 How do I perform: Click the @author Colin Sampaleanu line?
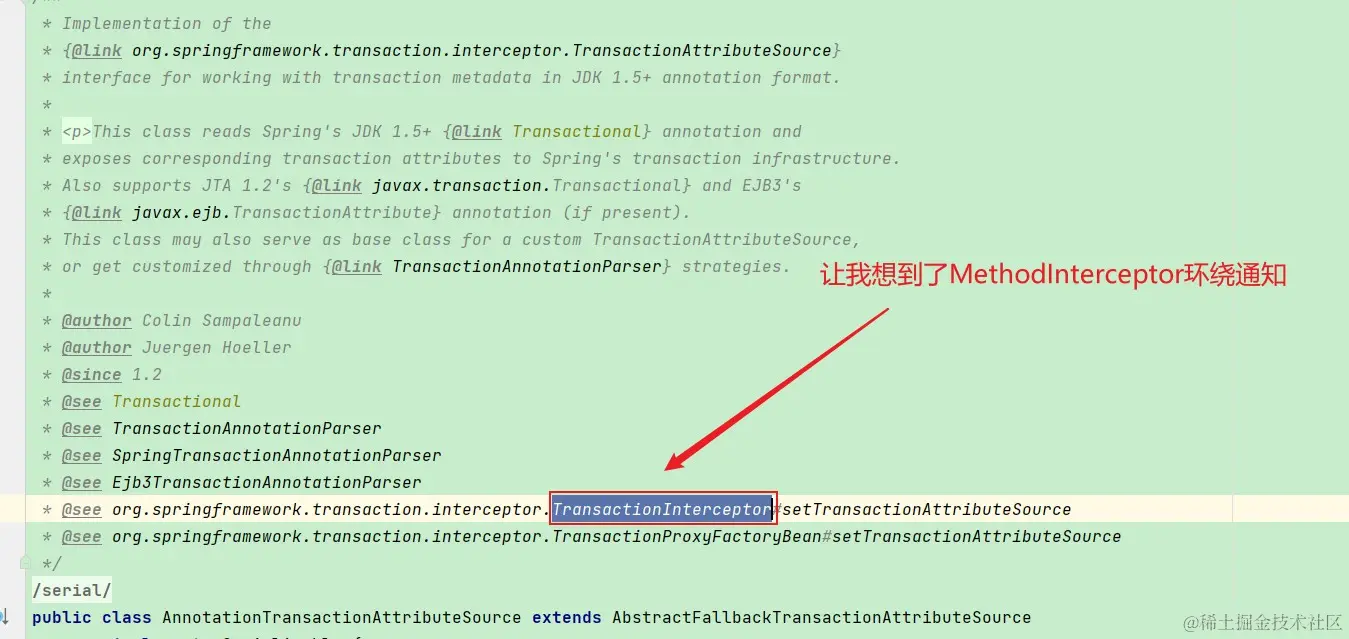[x=182, y=320]
